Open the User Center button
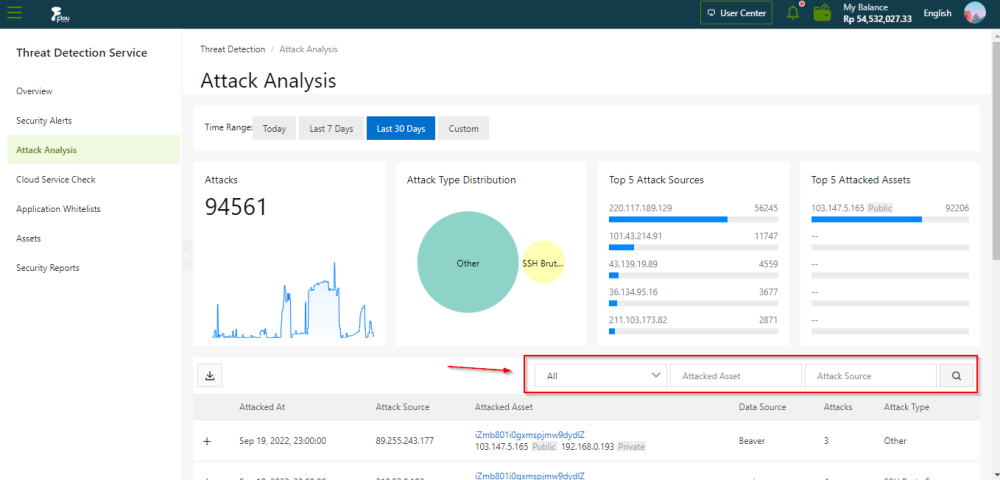Screen dimensions: 1000x480 [x=737, y=13]
